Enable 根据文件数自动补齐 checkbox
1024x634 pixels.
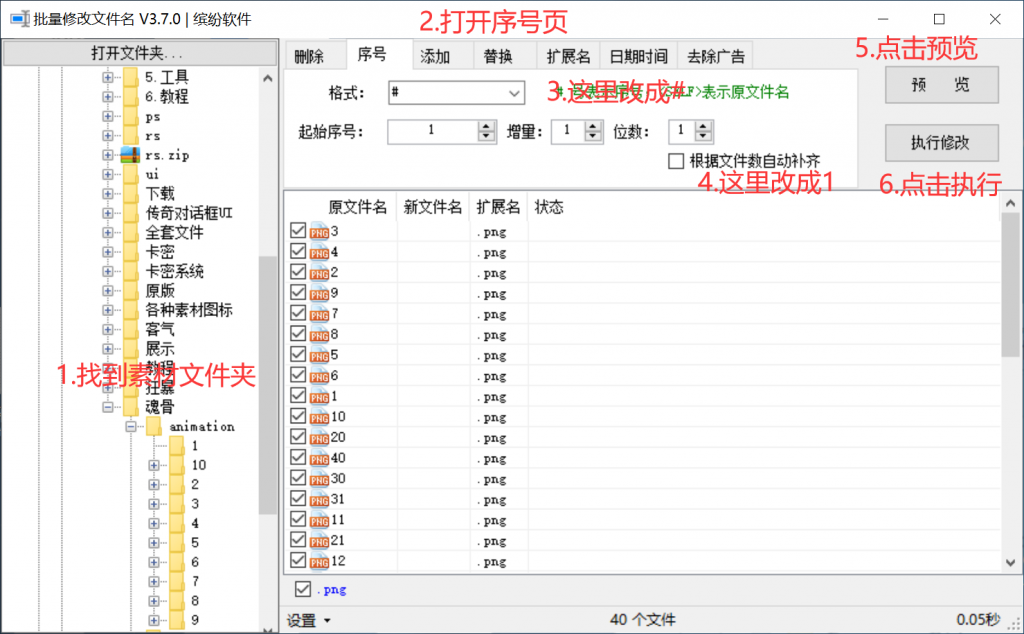[676, 161]
